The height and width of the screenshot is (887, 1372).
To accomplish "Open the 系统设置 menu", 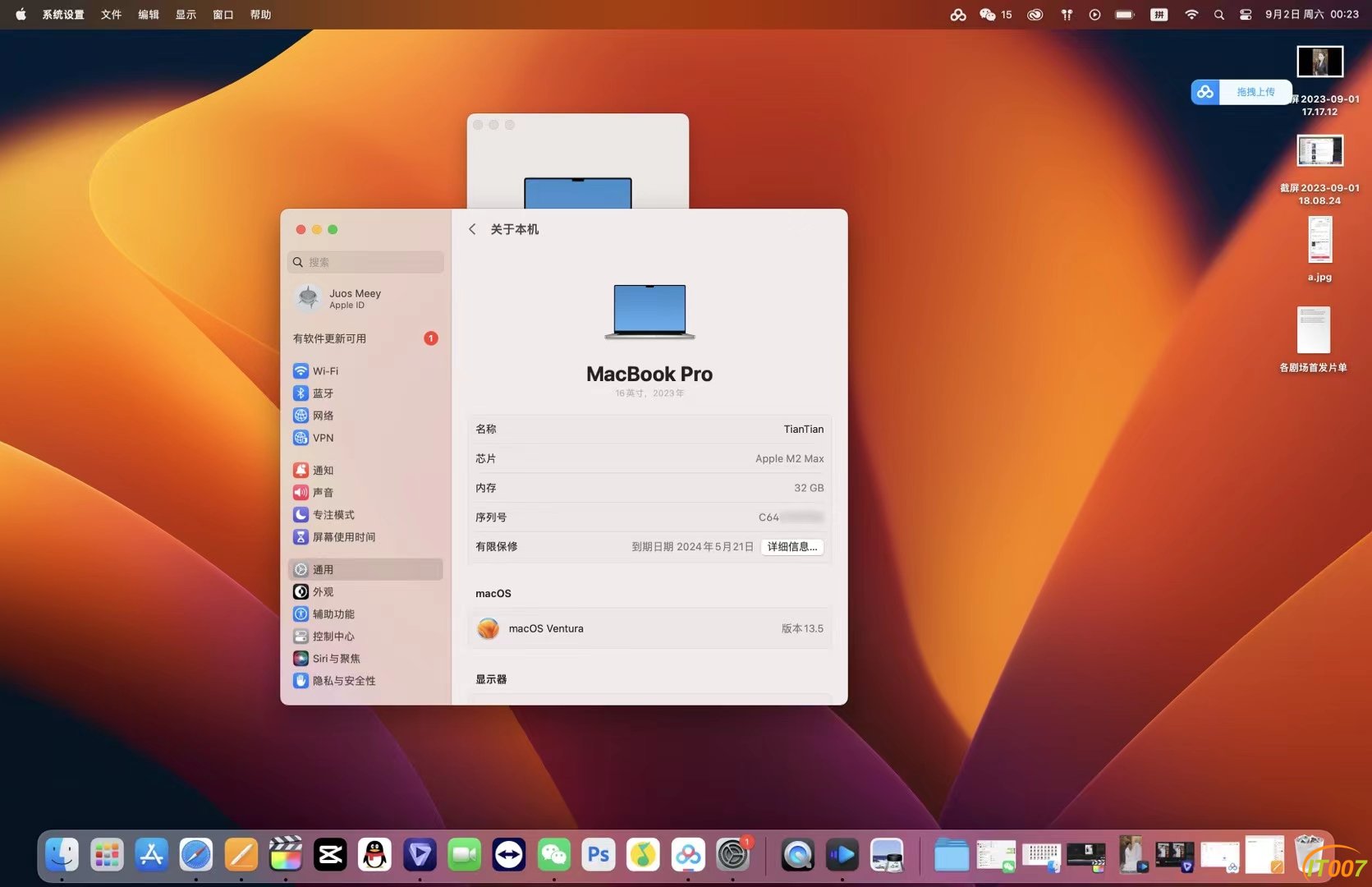I will point(63,14).
